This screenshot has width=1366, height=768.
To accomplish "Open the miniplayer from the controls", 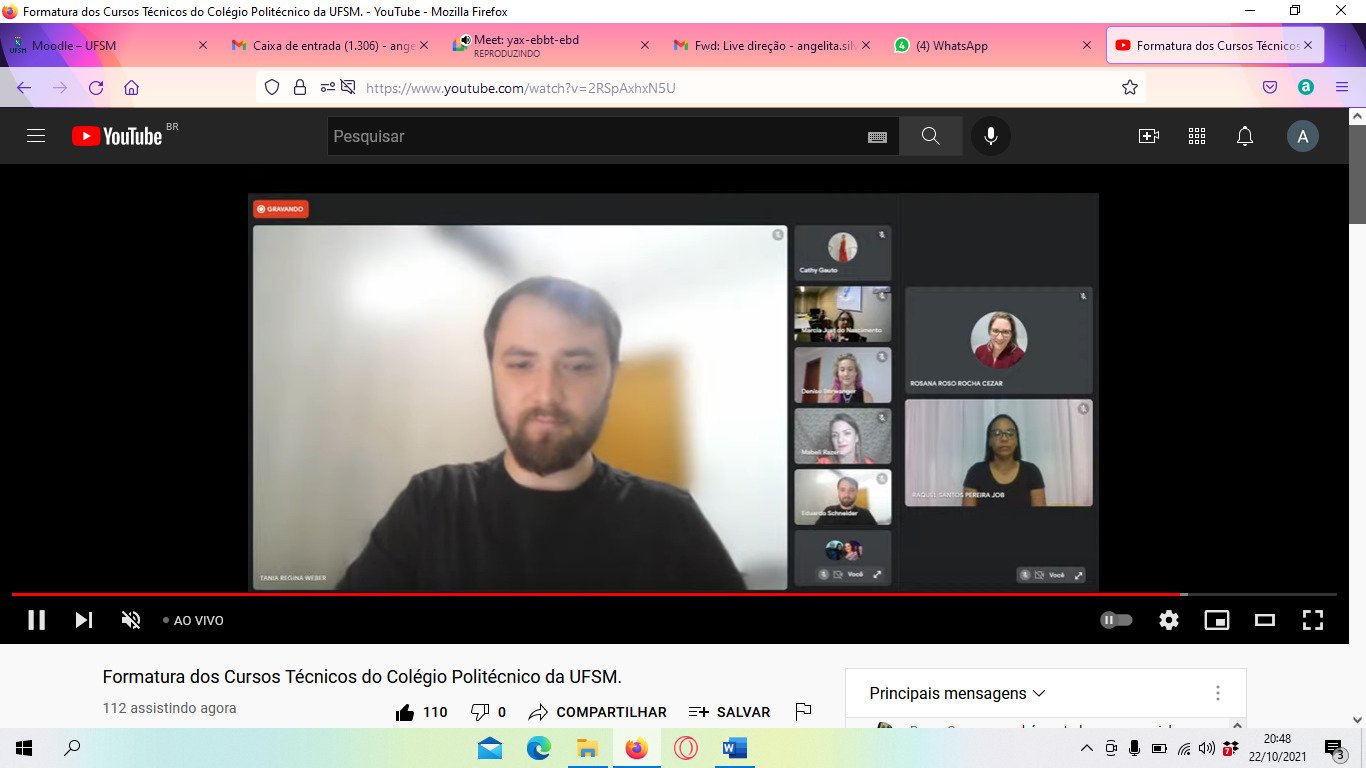I will [x=1216, y=620].
